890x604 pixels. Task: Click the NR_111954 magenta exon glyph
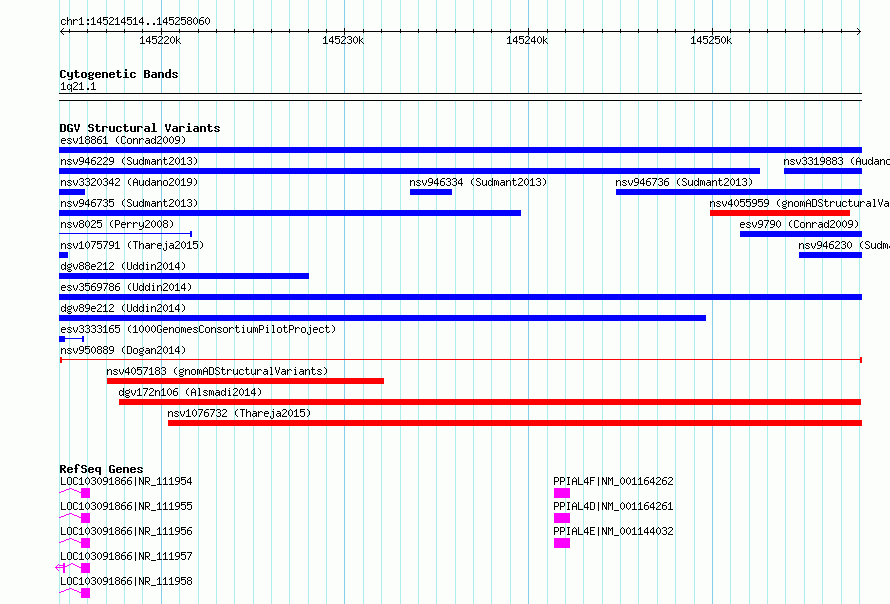pos(86,493)
